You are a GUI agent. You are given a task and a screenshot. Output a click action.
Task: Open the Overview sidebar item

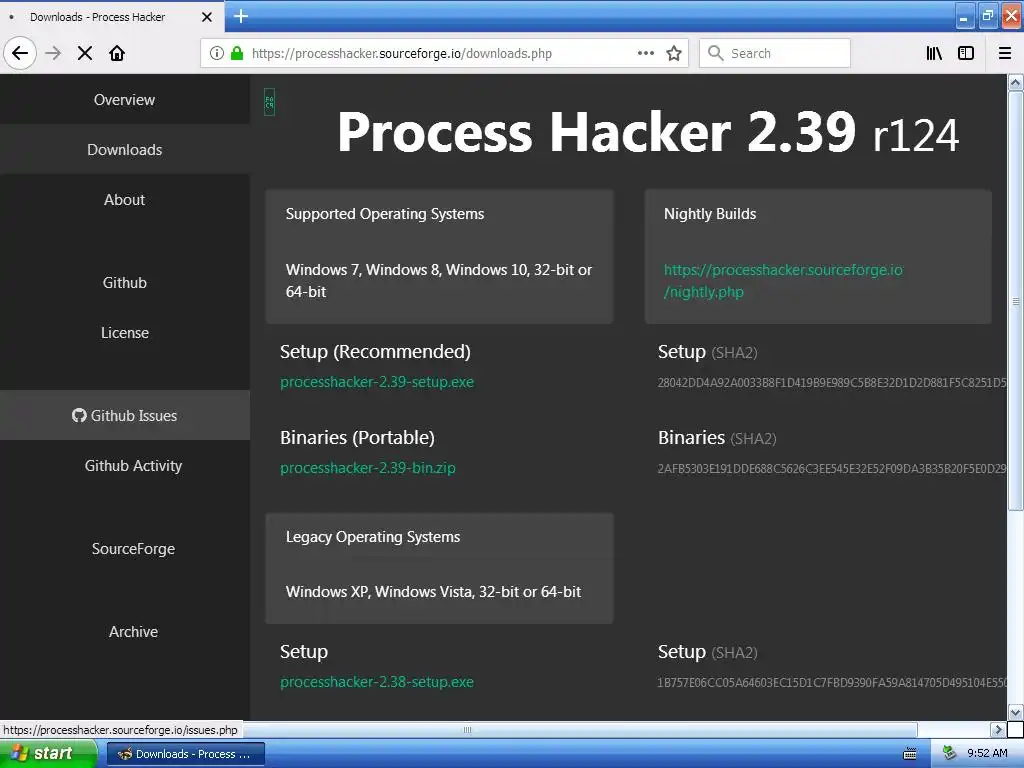(124, 100)
